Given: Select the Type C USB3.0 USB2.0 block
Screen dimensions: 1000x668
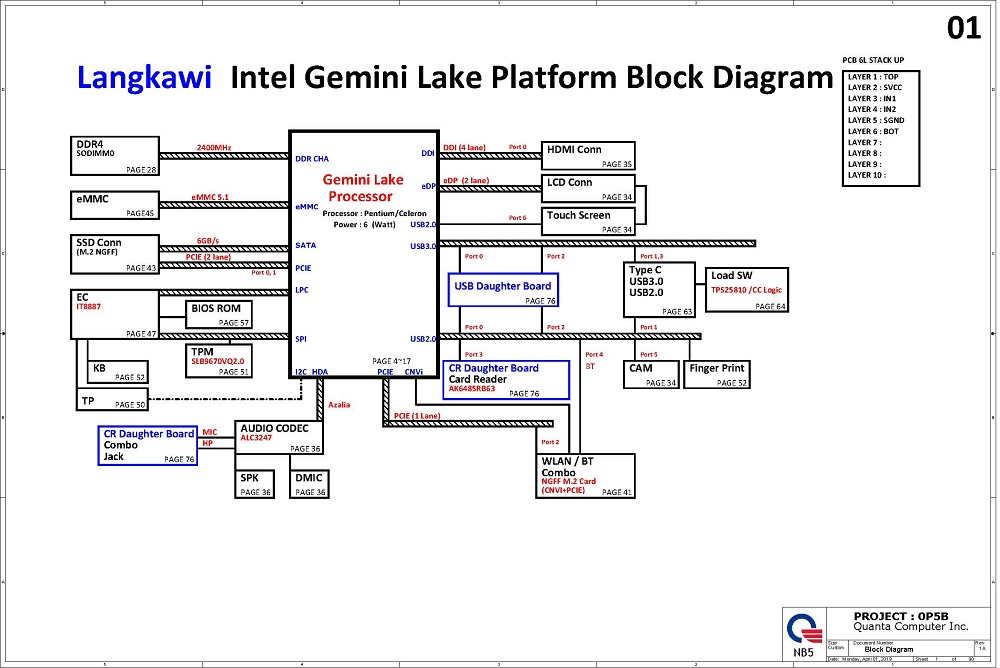Looking at the screenshot, I should click(x=659, y=290).
